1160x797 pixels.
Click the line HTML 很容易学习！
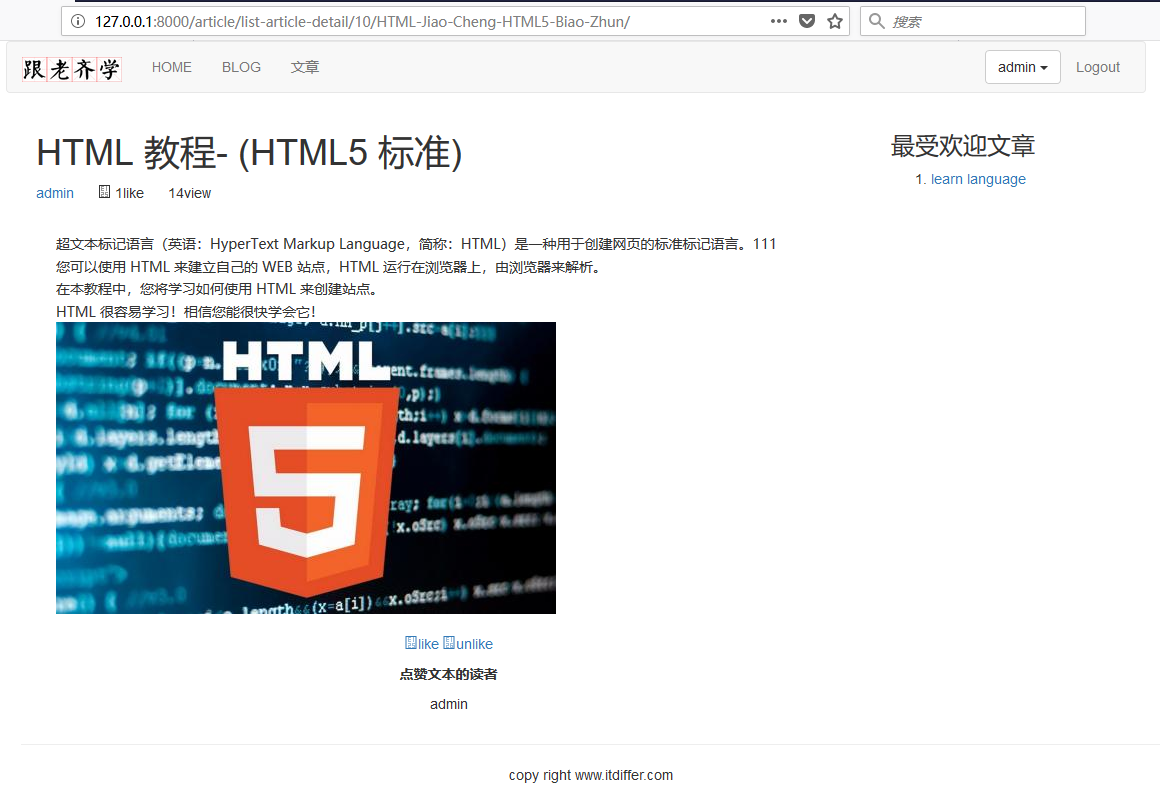coord(186,312)
